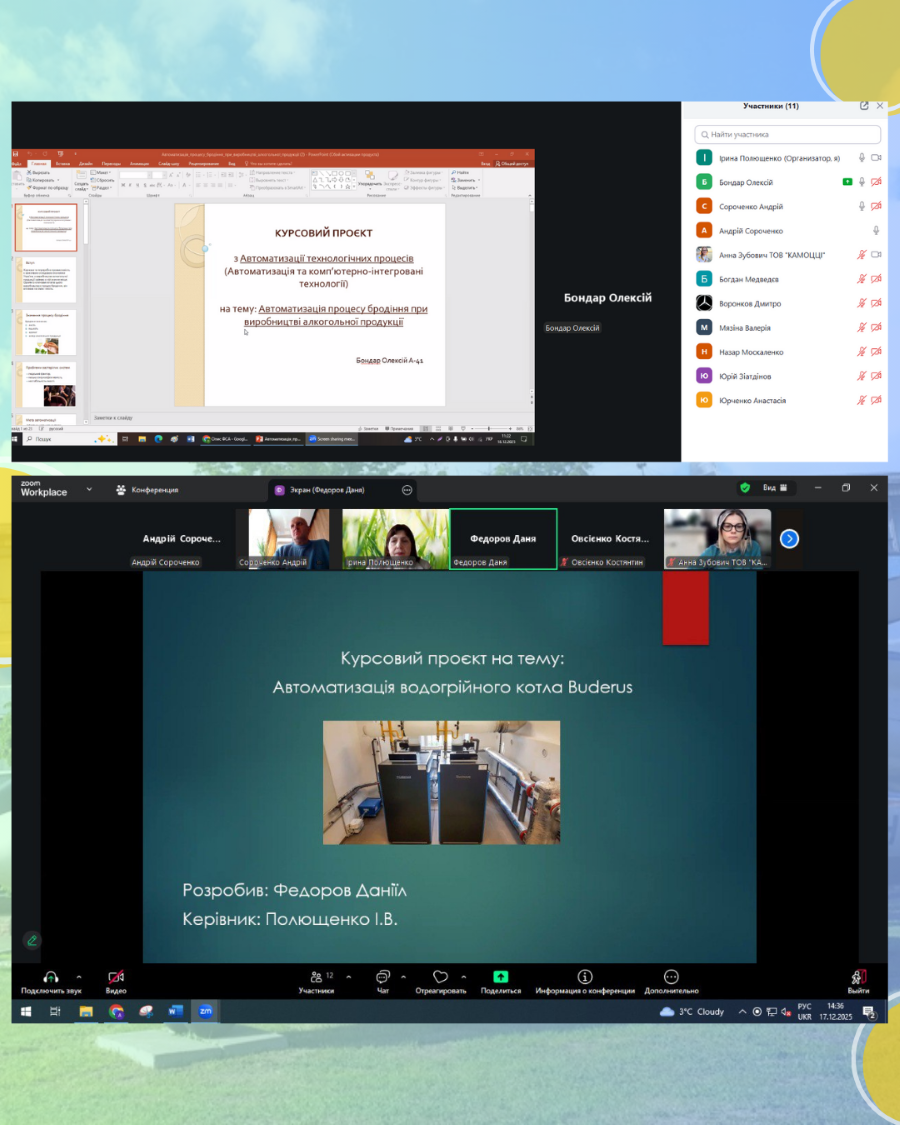Open the Конференция tab in Zoom Workplace
This screenshot has height=1125, width=900.
point(147,490)
